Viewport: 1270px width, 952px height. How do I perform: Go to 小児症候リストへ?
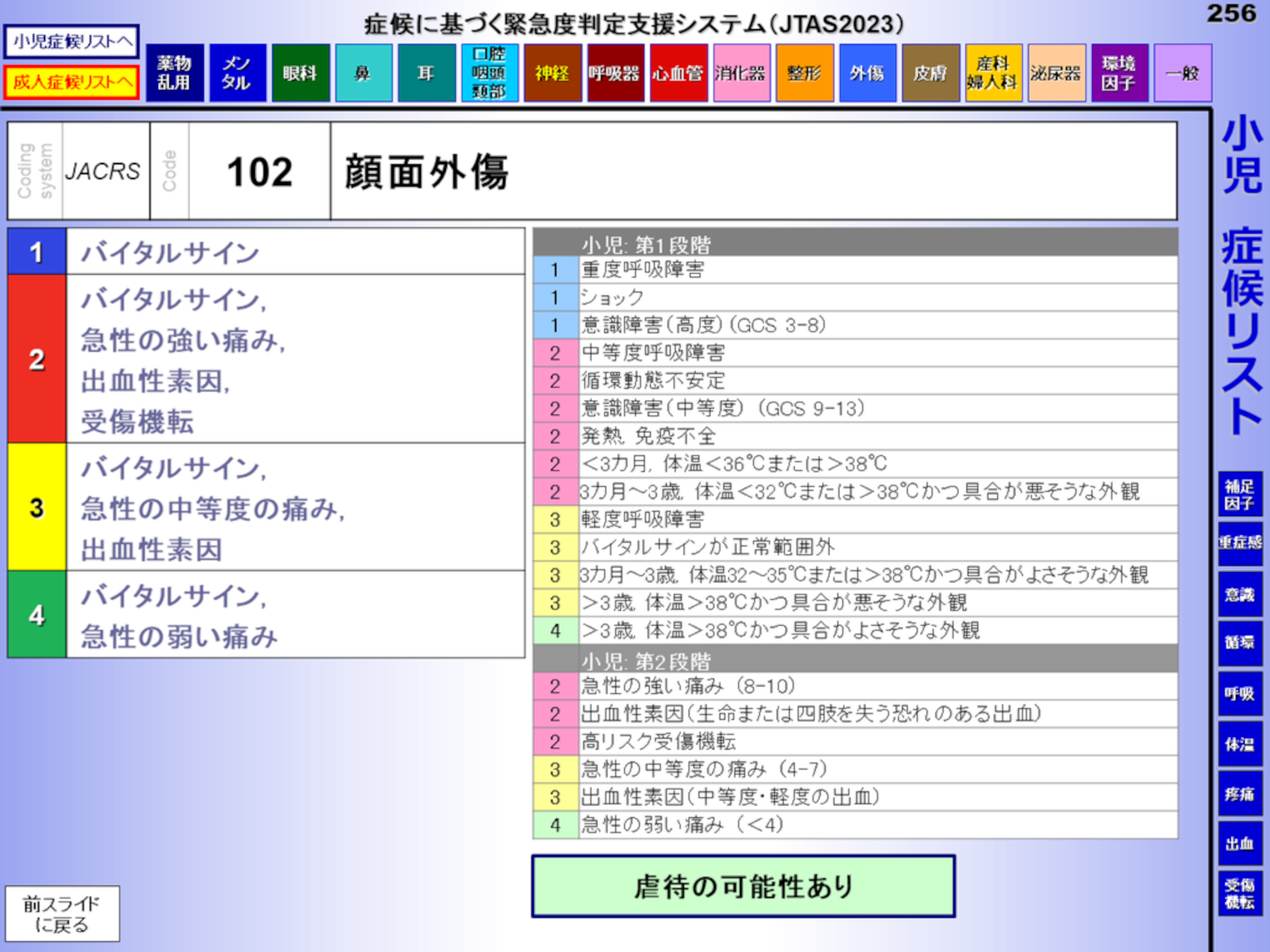pyautogui.click(x=72, y=41)
